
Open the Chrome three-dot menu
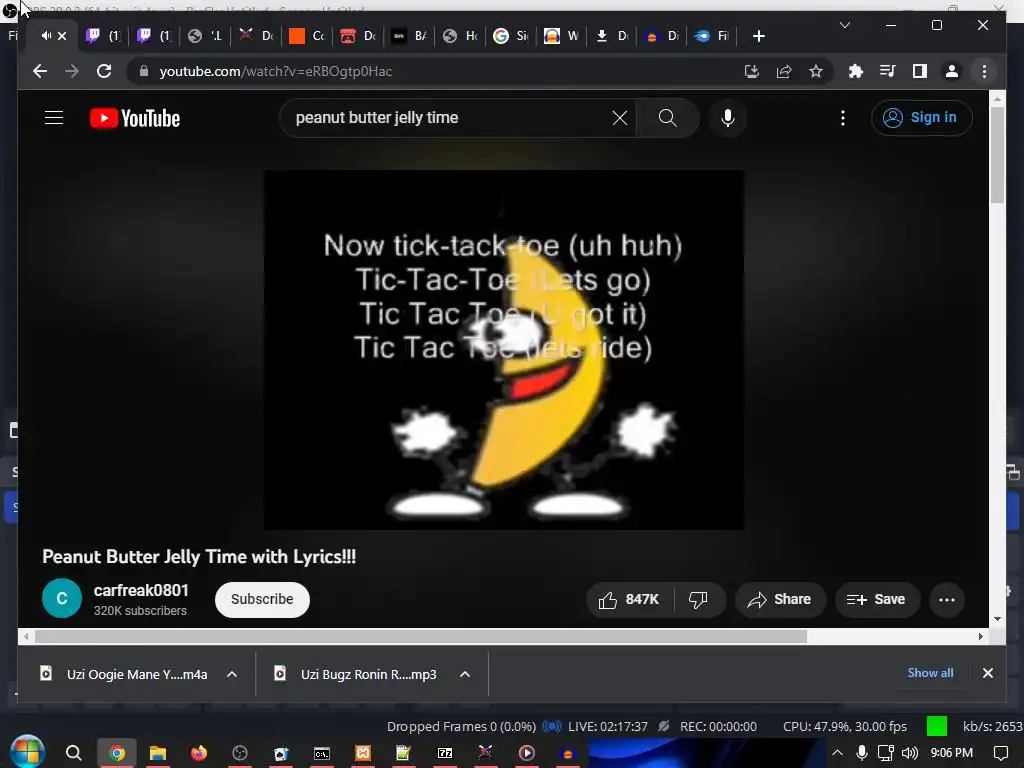point(984,71)
